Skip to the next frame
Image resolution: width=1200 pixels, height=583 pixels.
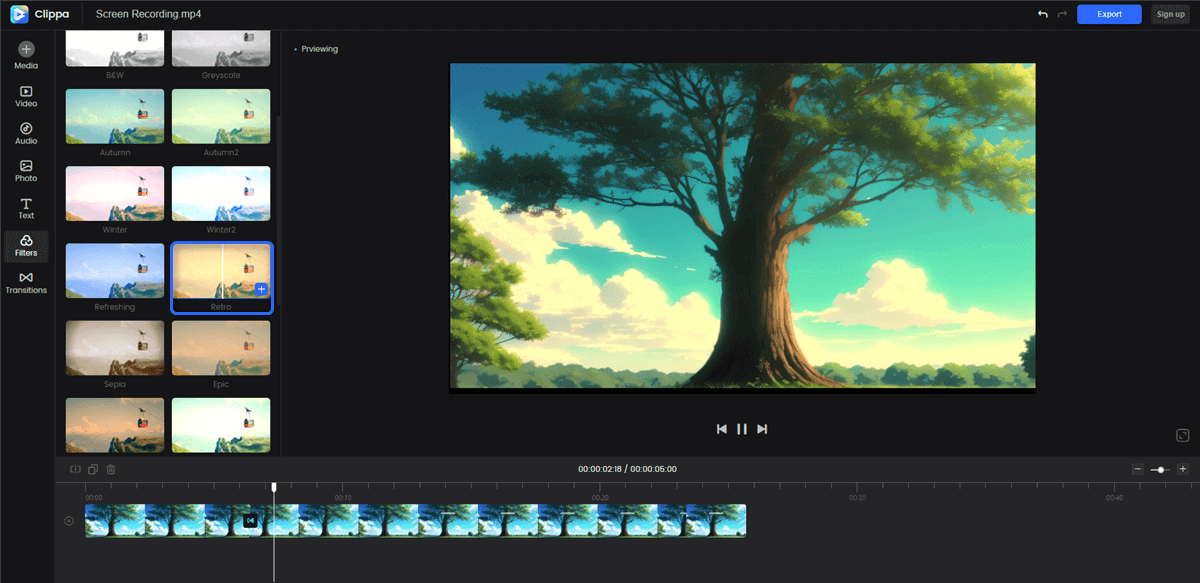(x=762, y=429)
